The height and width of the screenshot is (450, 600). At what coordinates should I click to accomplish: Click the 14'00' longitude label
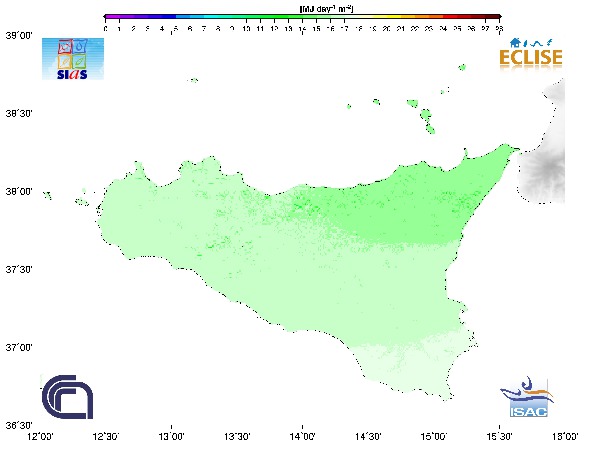(303, 437)
